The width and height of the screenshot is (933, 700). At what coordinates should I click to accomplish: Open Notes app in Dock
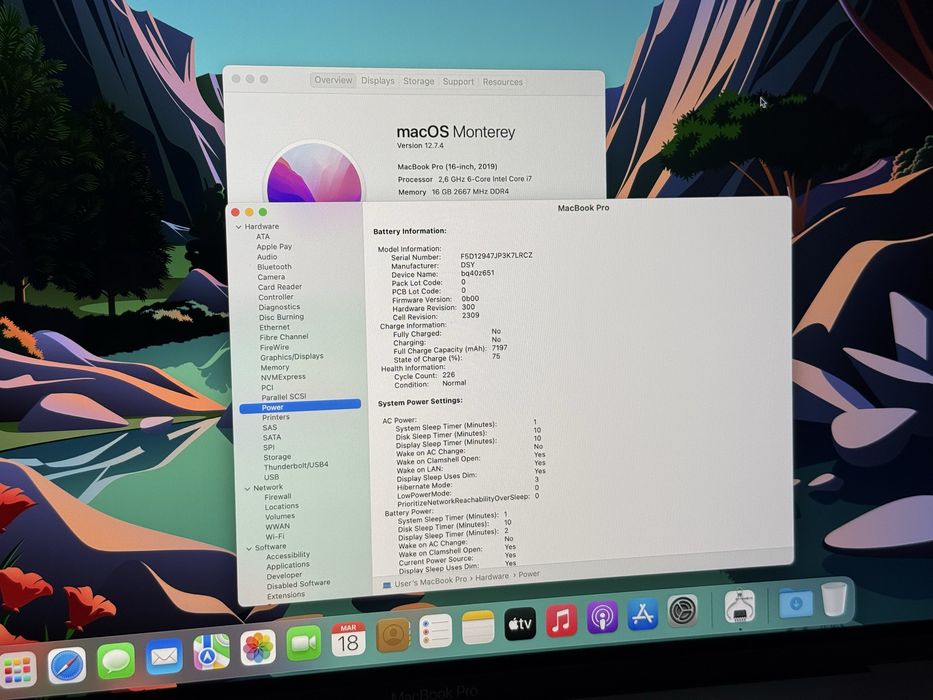(478, 627)
